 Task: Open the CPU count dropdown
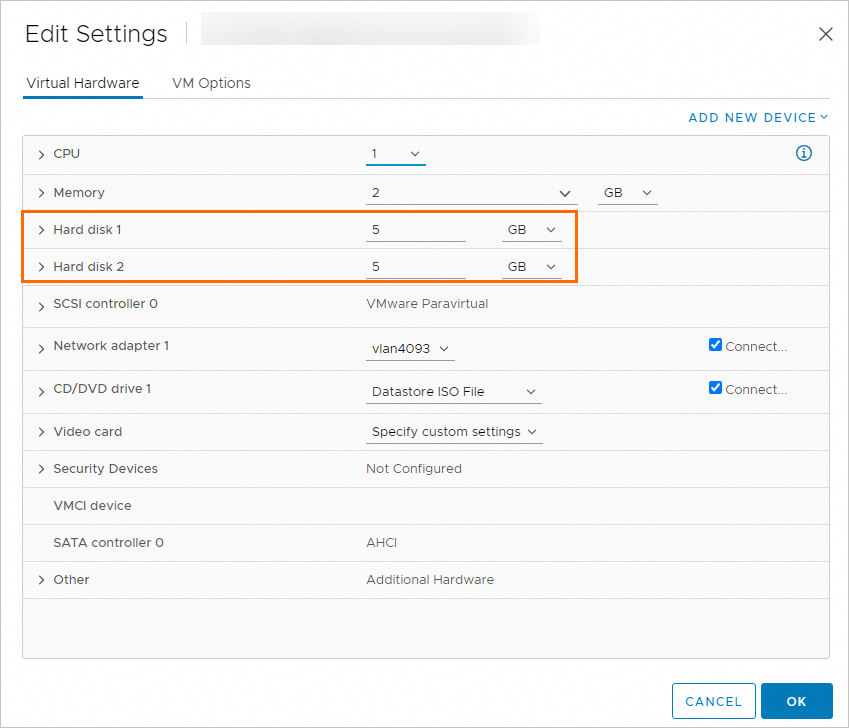coord(396,154)
